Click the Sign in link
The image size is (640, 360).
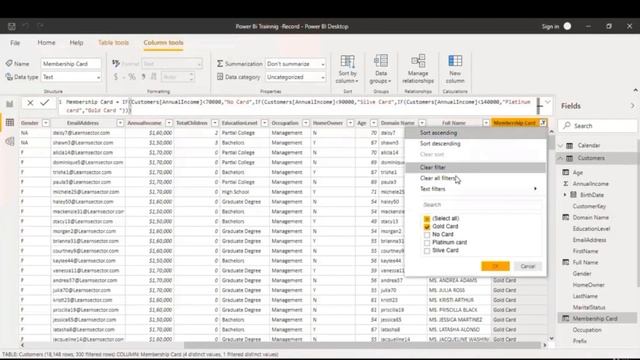coord(550,27)
